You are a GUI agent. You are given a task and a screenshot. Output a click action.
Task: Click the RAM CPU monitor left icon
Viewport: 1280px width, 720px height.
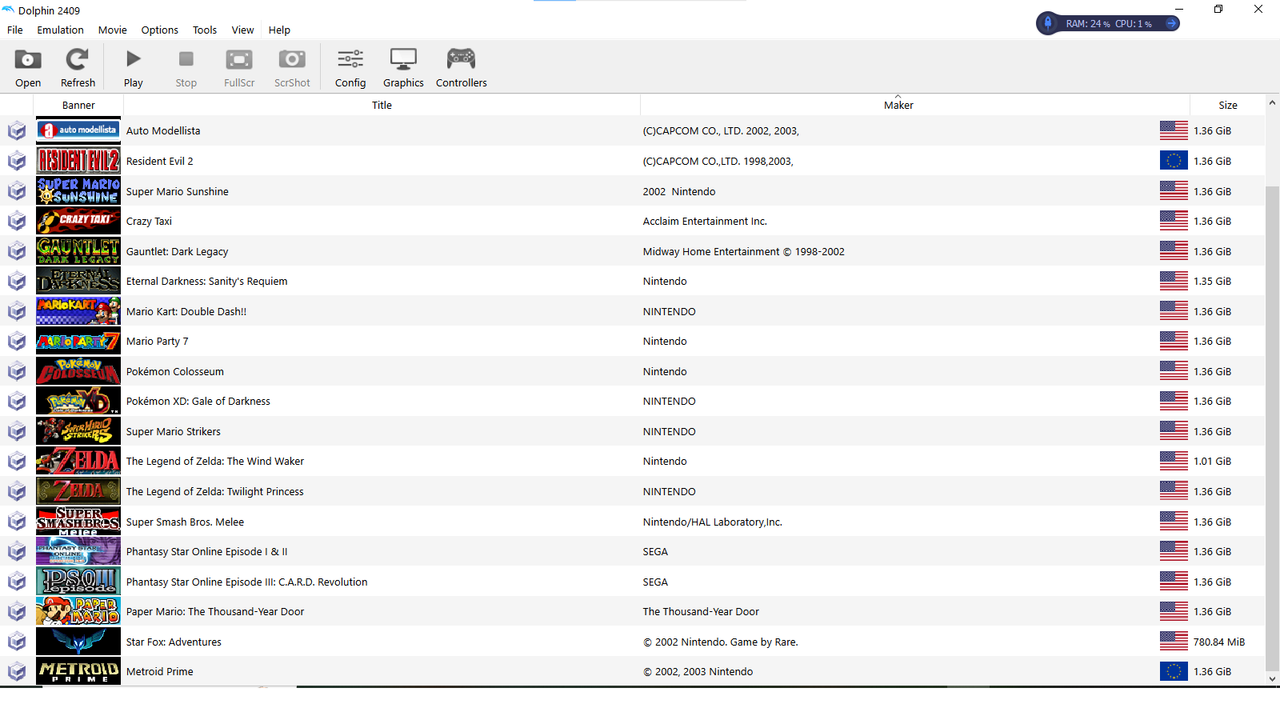[1048, 23]
